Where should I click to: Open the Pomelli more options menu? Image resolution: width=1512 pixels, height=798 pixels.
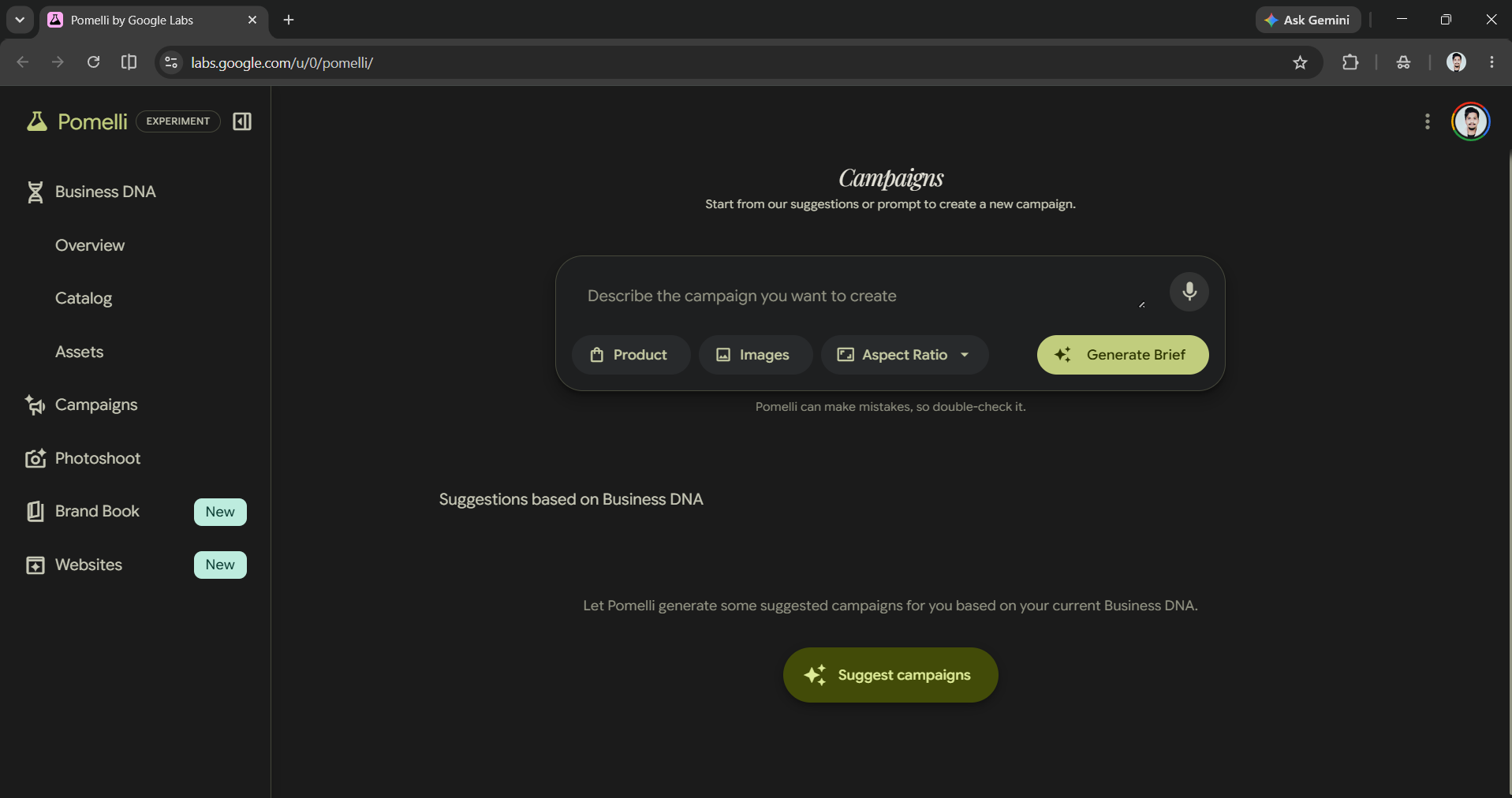pyautogui.click(x=1428, y=121)
